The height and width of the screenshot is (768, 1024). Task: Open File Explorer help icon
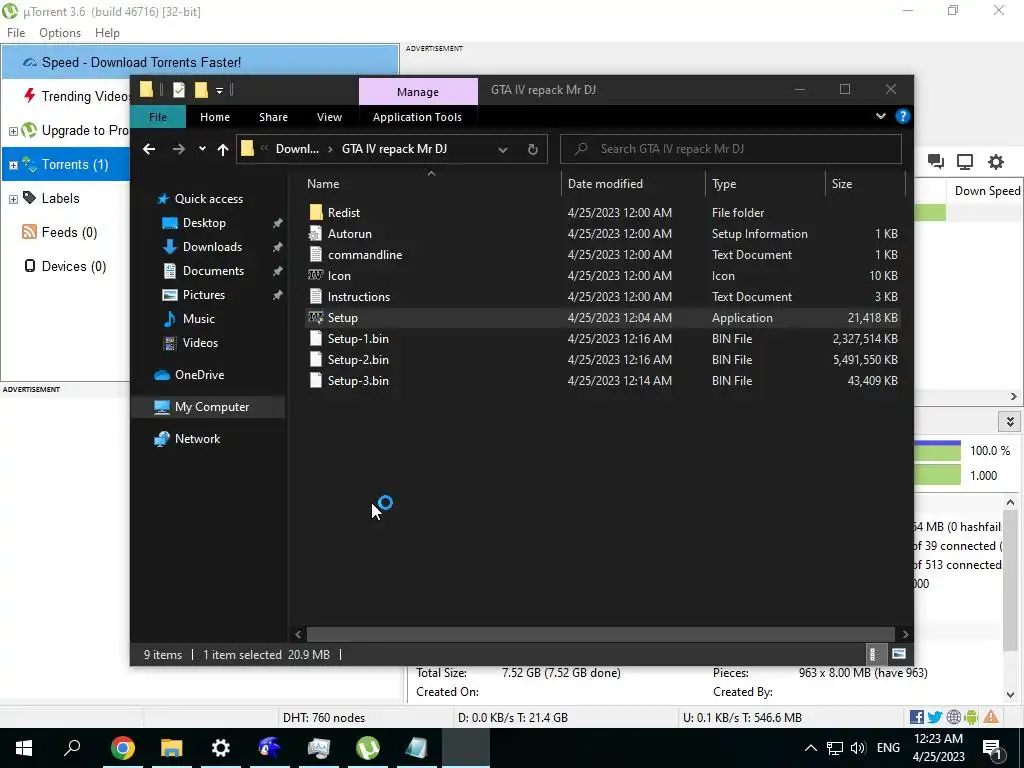903,116
